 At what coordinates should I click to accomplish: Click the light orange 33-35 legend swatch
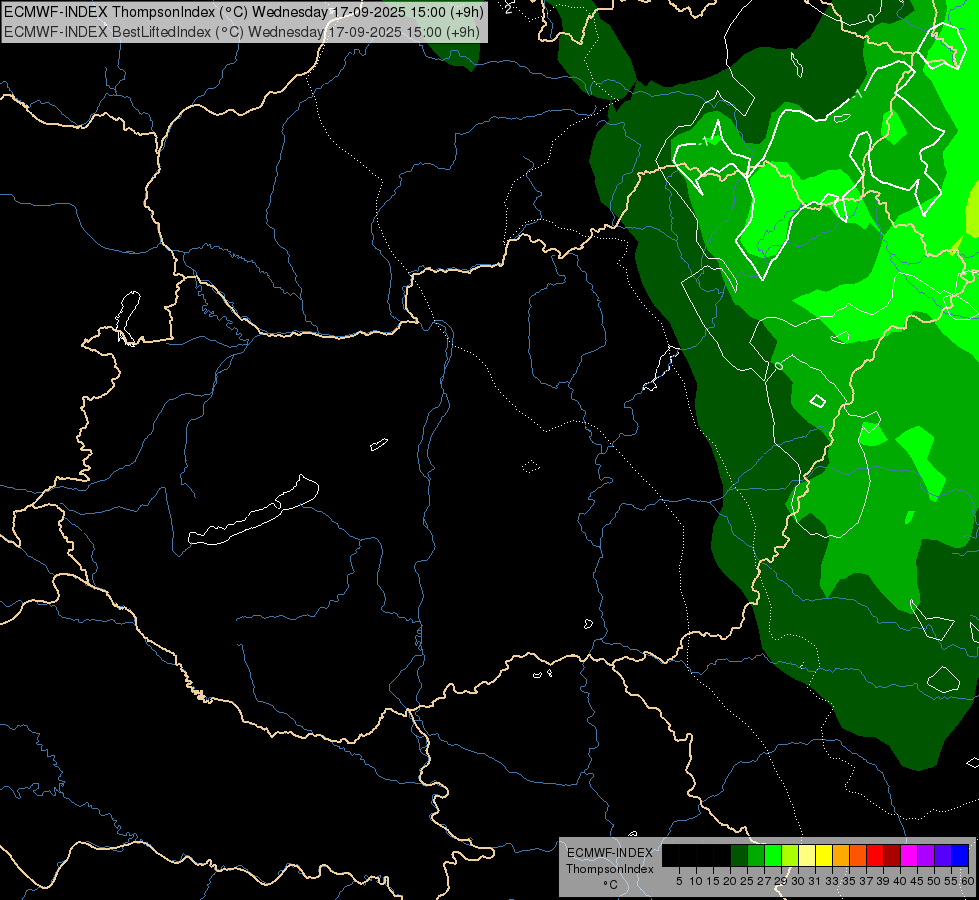tap(841, 855)
